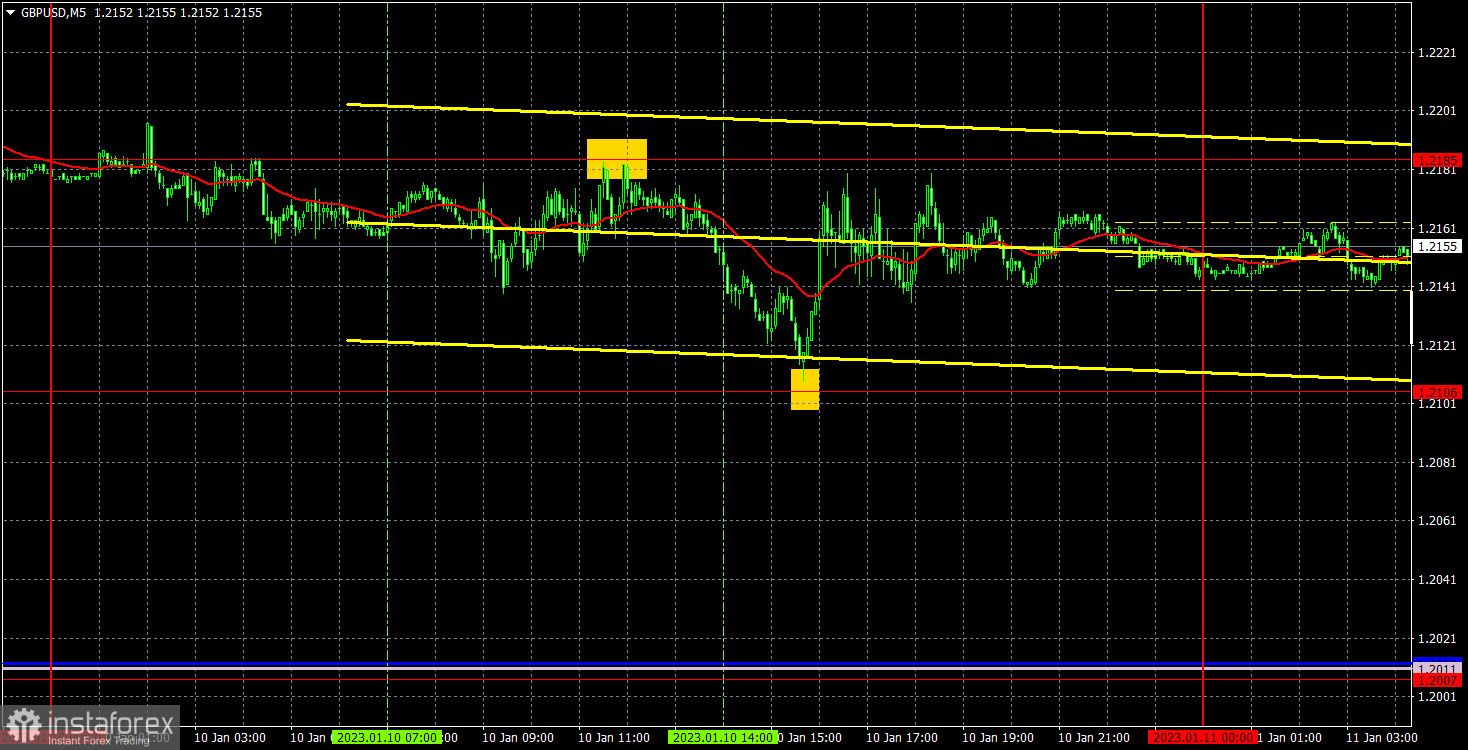Click the 1.2161 price axis label
This screenshot has width=1468, height=750.
coord(1437,229)
